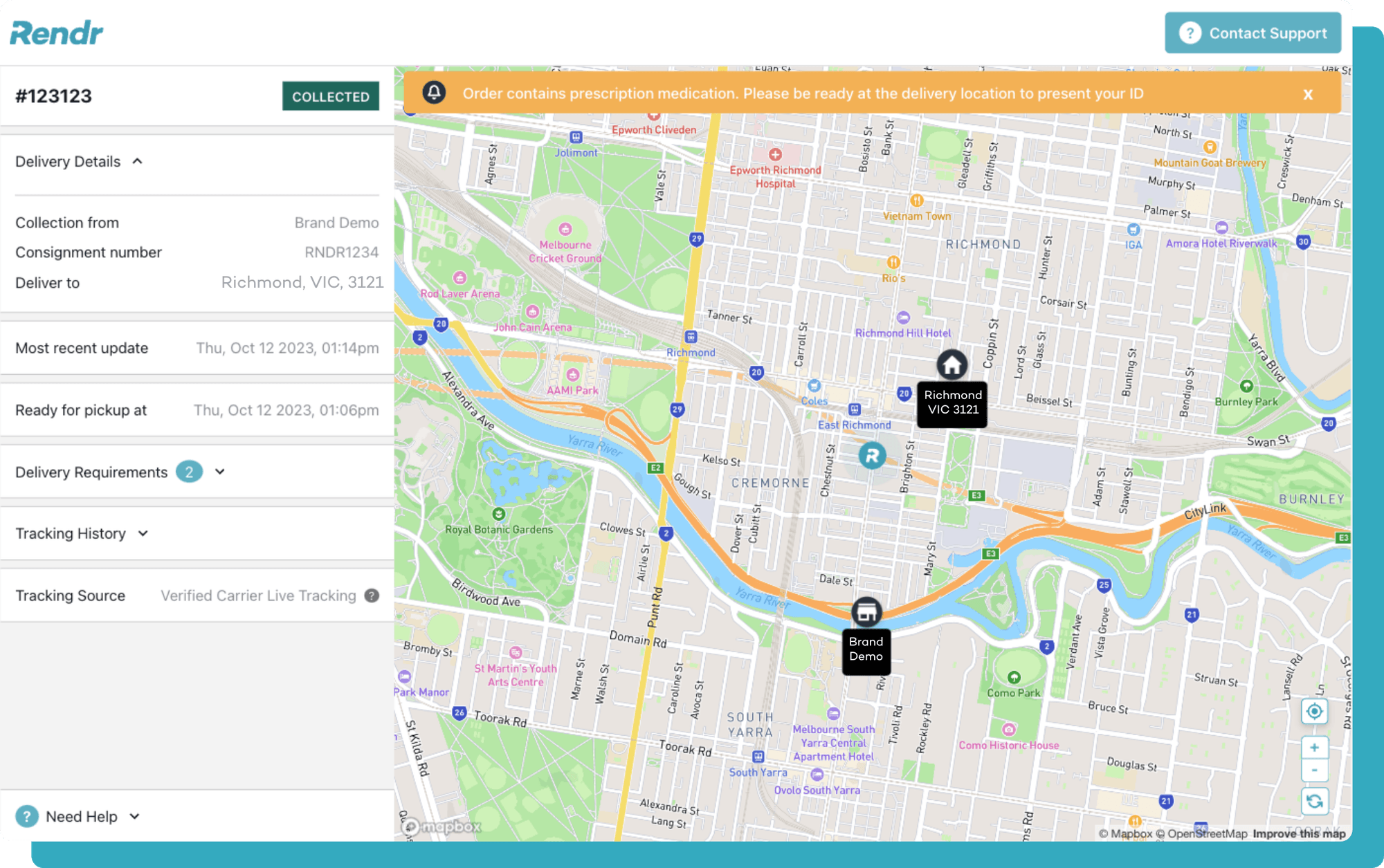The image size is (1384, 868).
Task: Click the Mapbox logo on map
Action: pyautogui.click(x=441, y=826)
